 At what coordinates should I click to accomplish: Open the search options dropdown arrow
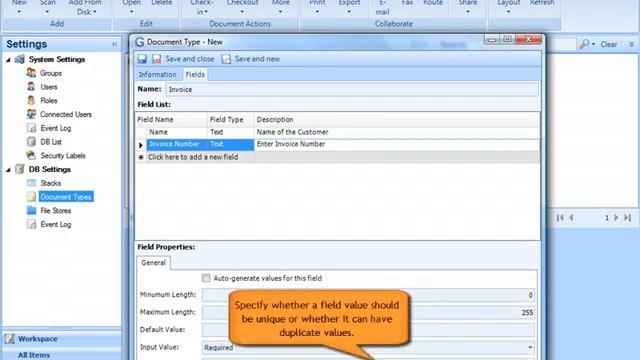pyautogui.click(x=593, y=44)
